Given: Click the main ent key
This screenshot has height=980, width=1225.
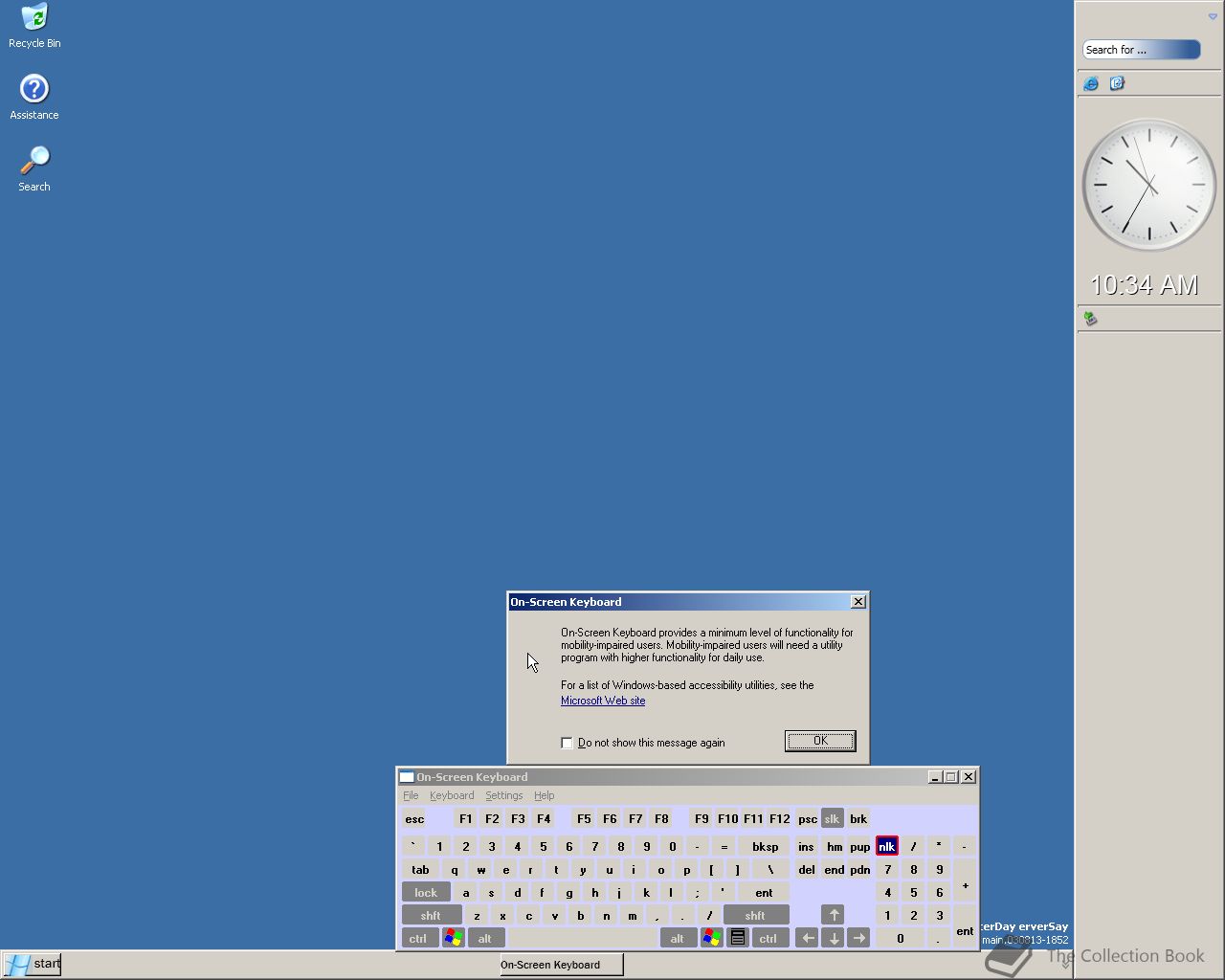Looking at the screenshot, I should (x=764, y=892).
